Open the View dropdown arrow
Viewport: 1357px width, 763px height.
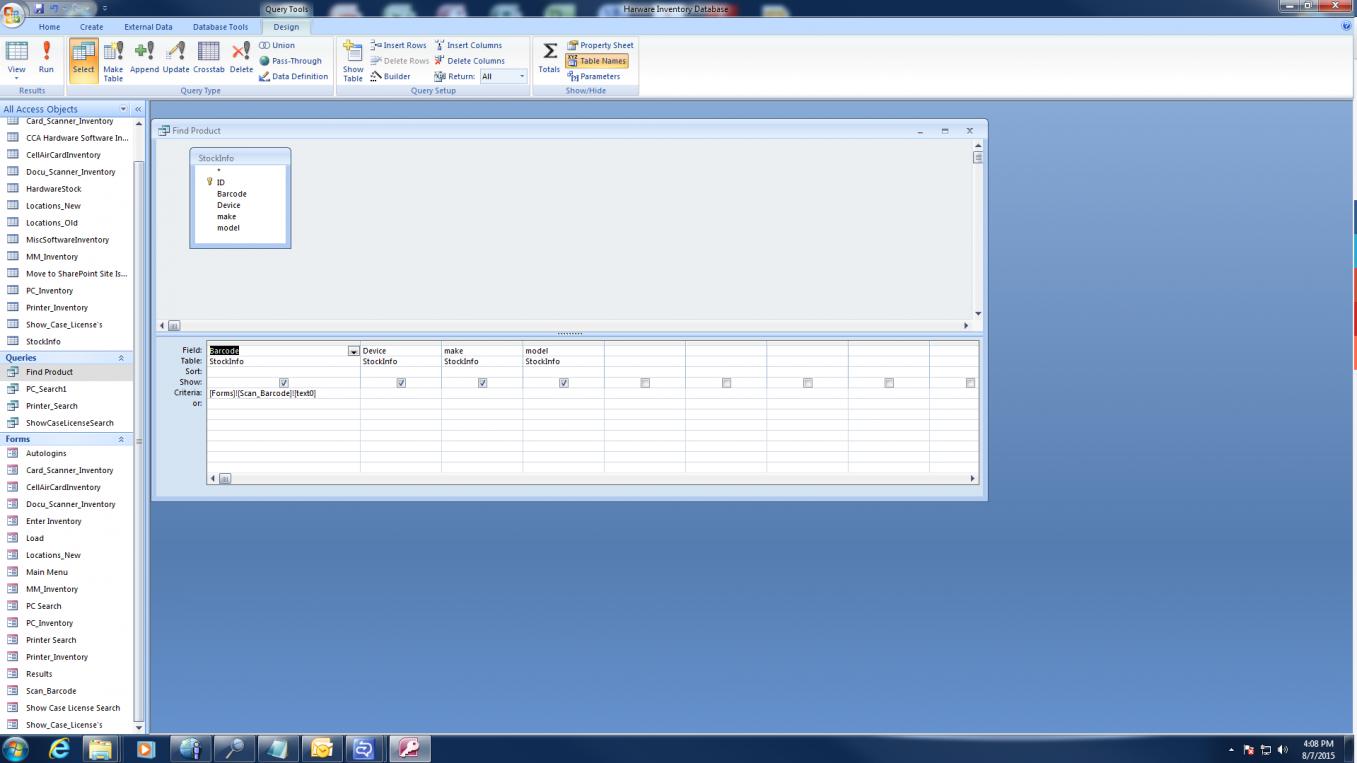click(17, 76)
